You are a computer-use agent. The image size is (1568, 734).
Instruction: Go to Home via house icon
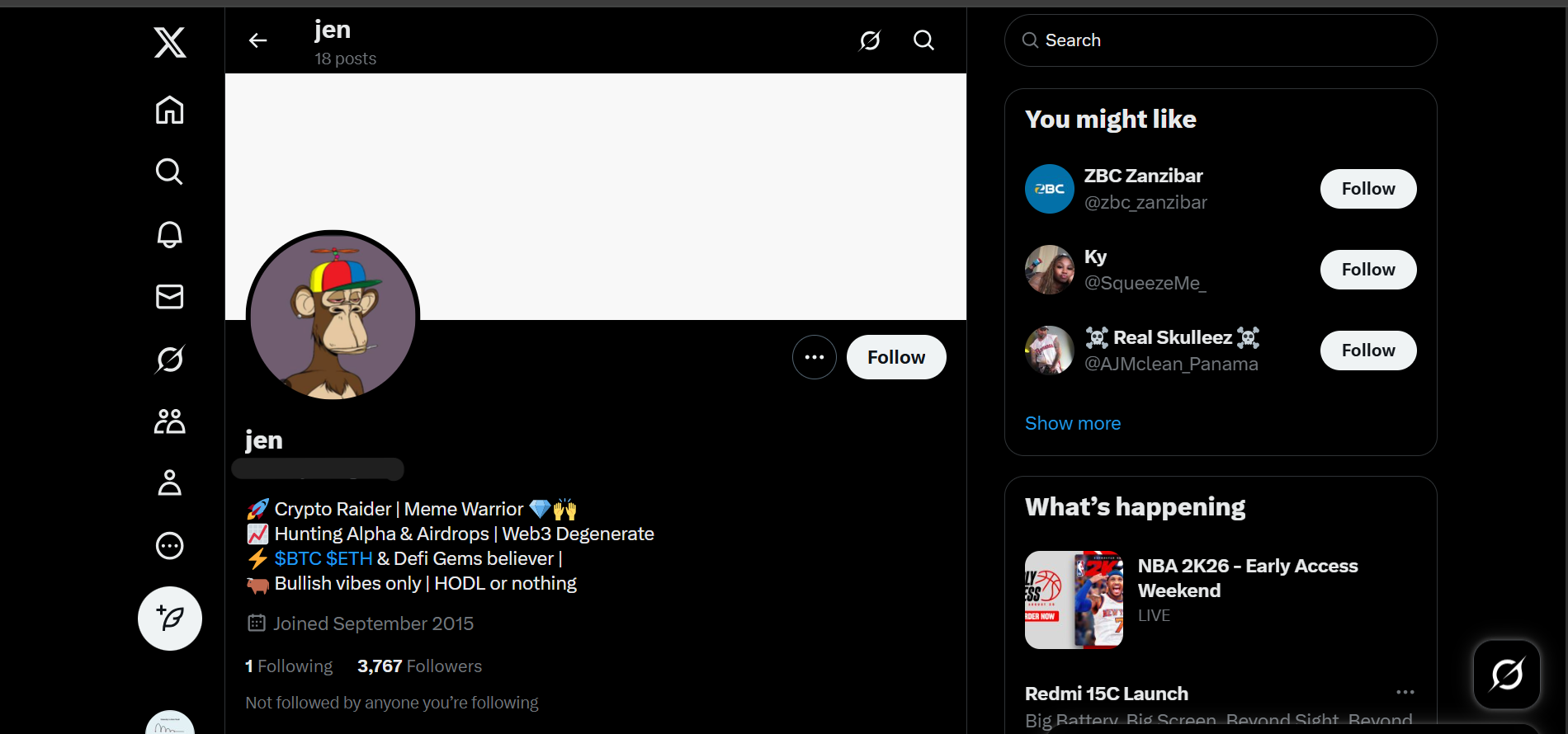[170, 110]
